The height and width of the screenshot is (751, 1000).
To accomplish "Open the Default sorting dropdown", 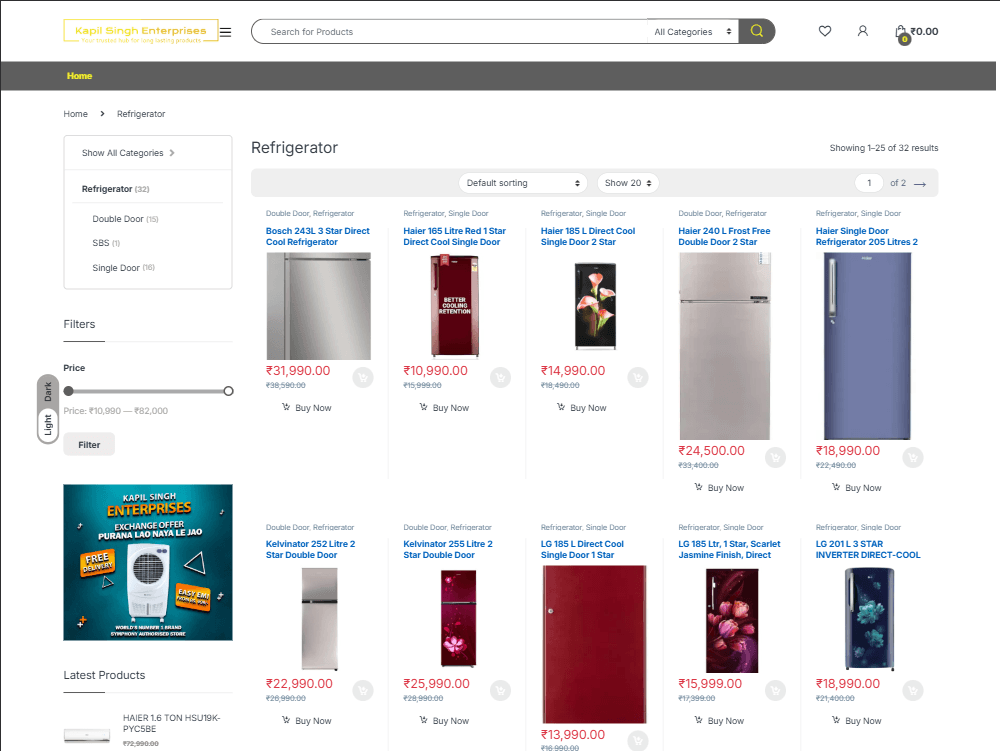I will point(524,183).
